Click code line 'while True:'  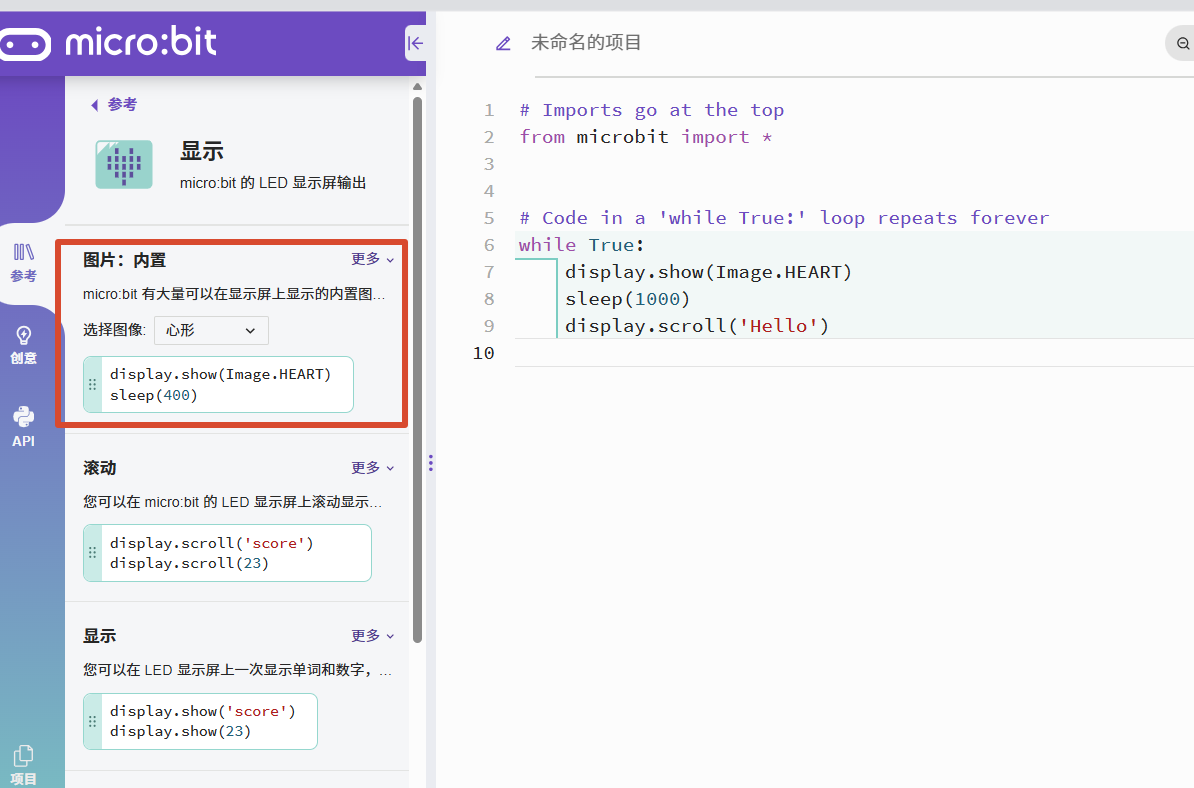(x=581, y=245)
